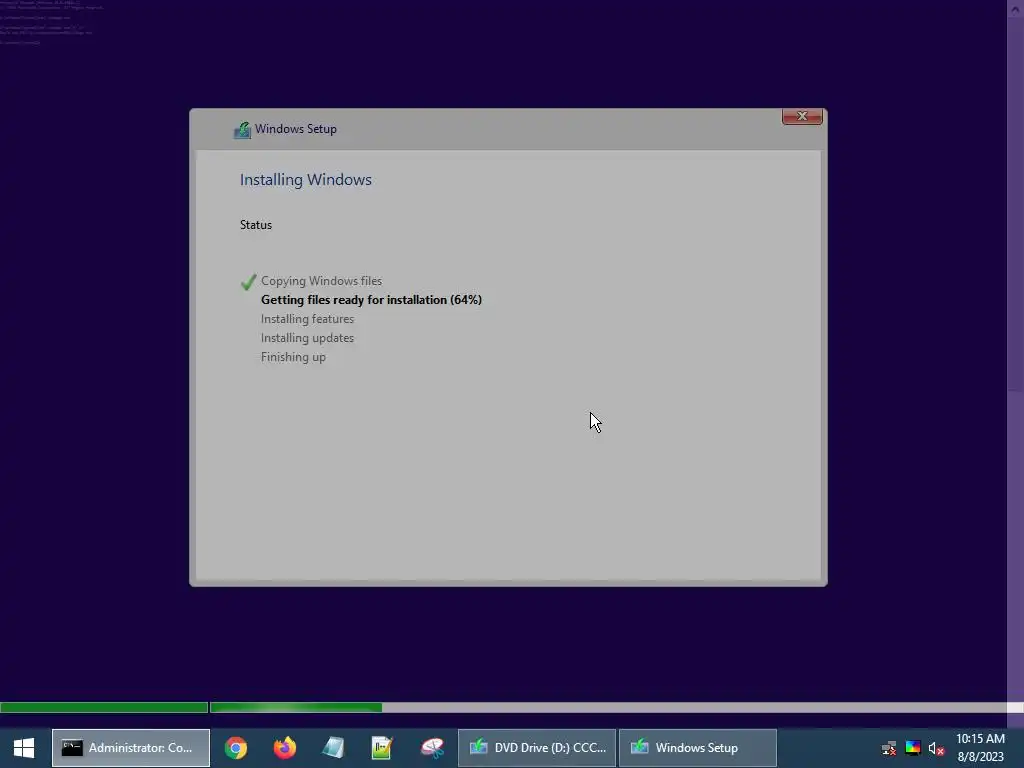This screenshot has height=768, width=1024.
Task: Select the 'Finishing up' status line
Action: (x=293, y=357)
